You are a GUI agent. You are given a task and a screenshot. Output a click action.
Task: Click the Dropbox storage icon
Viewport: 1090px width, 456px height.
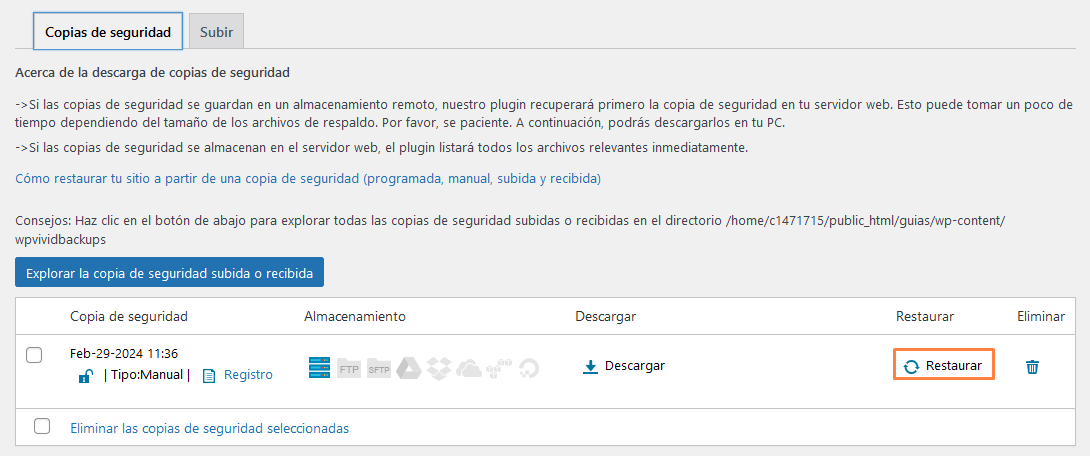pyautogui.click(x=439, y=367)
